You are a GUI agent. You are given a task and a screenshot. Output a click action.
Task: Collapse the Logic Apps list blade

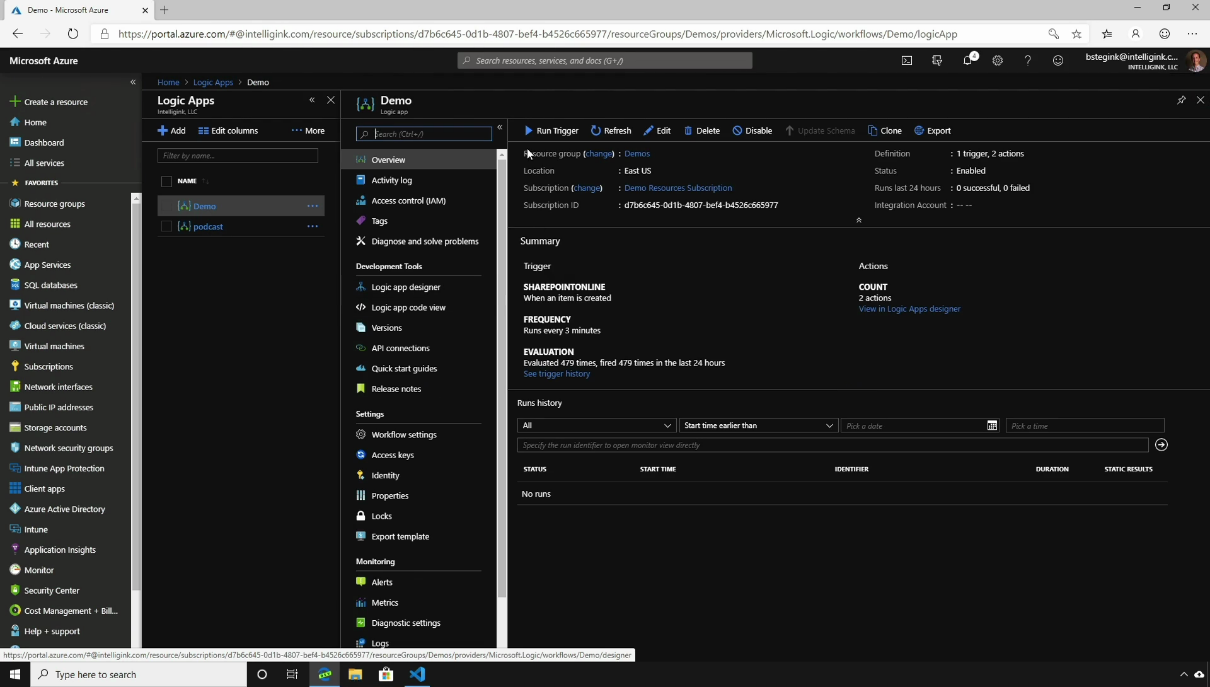click(312, 100)
